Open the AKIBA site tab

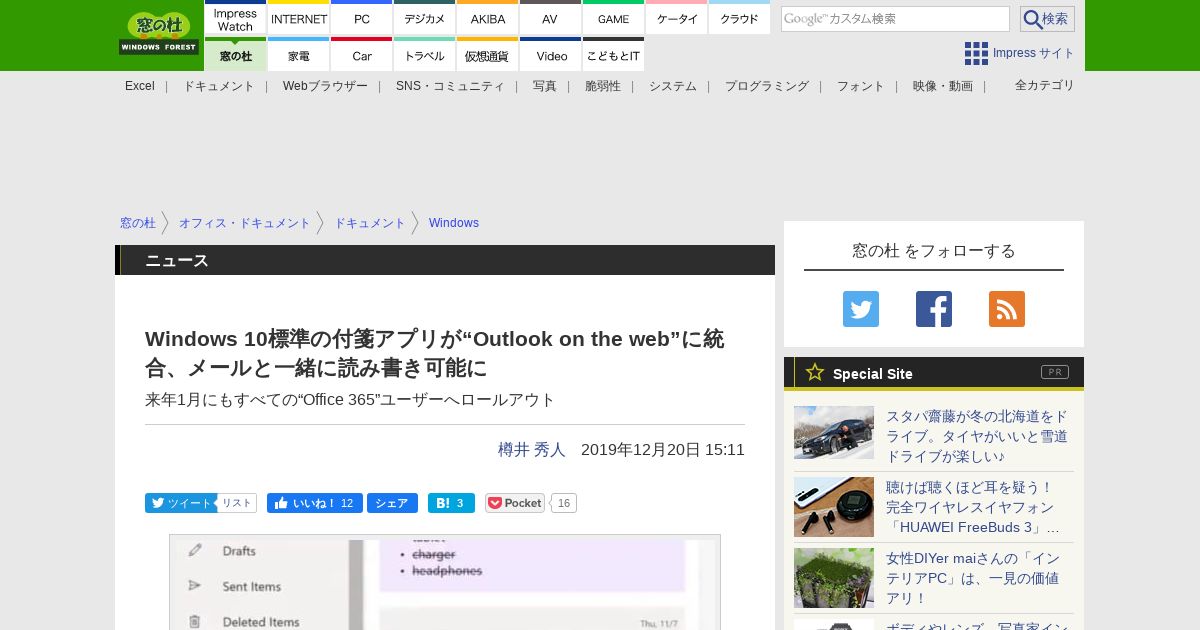488,19
